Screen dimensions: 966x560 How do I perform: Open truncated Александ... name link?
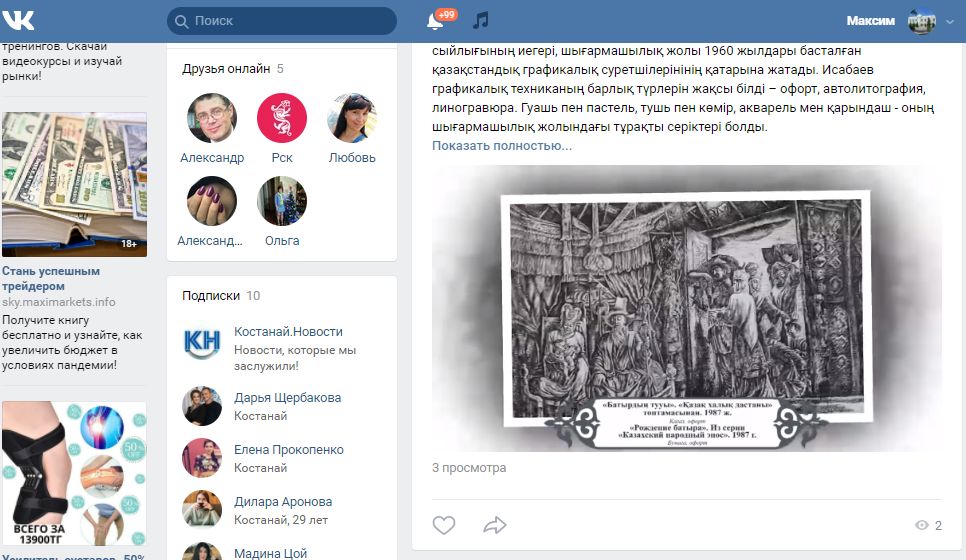coord(210,241)
